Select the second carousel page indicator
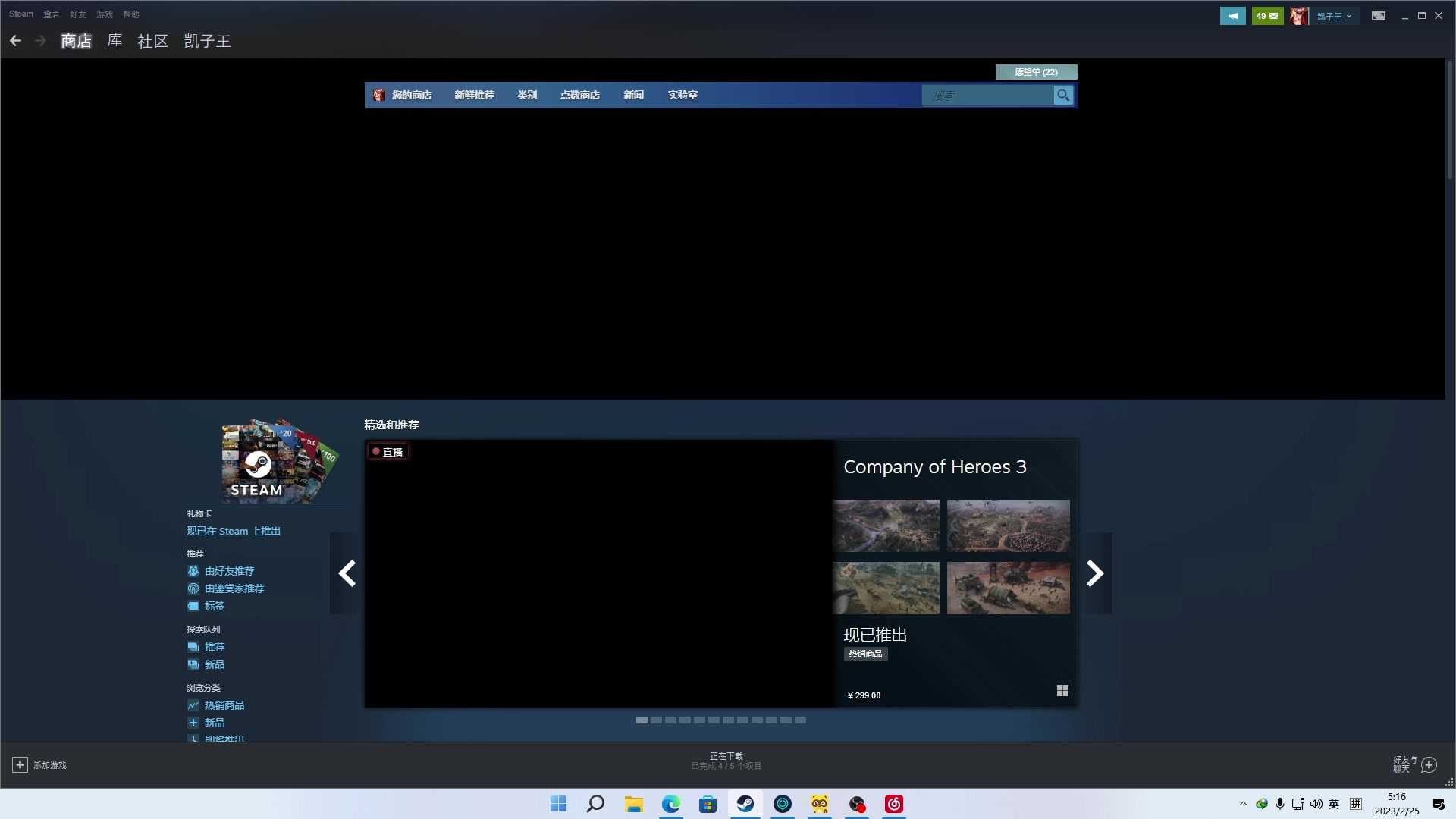The width and height of the screenshot is (1456, 819). click(656, 720)
